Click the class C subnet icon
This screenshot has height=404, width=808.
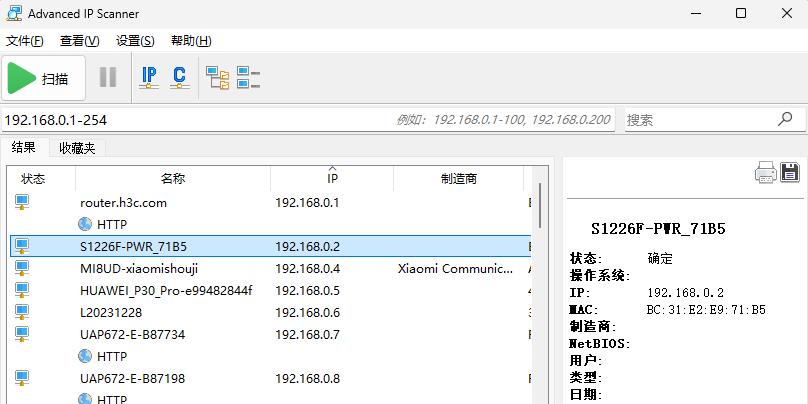[179, 78]
